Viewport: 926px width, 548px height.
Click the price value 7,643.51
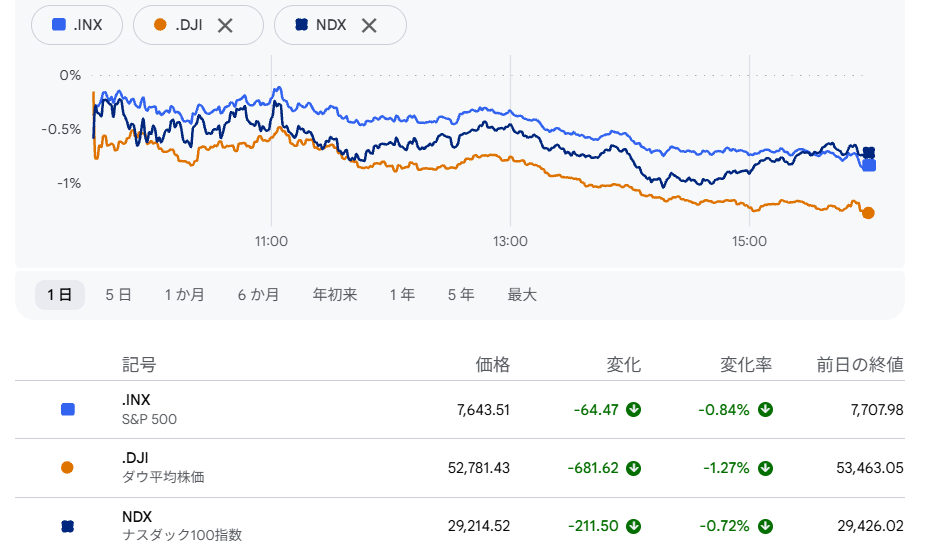[x=483, y=410]
